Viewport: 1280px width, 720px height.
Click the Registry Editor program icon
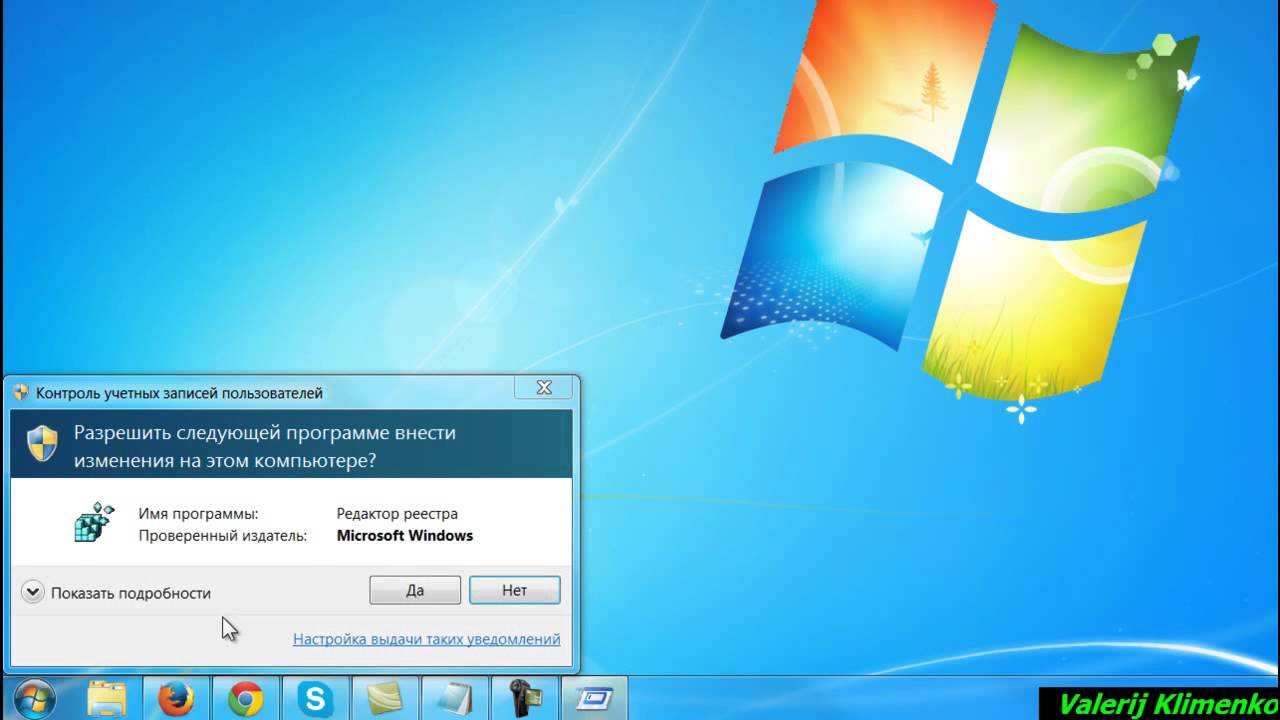(94, 523)
